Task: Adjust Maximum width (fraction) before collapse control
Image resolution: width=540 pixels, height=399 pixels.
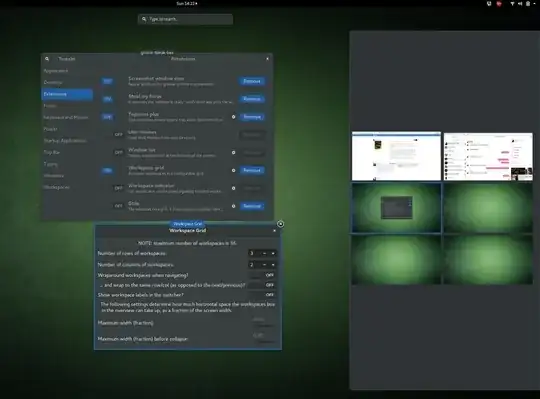Action: [263, 338]
